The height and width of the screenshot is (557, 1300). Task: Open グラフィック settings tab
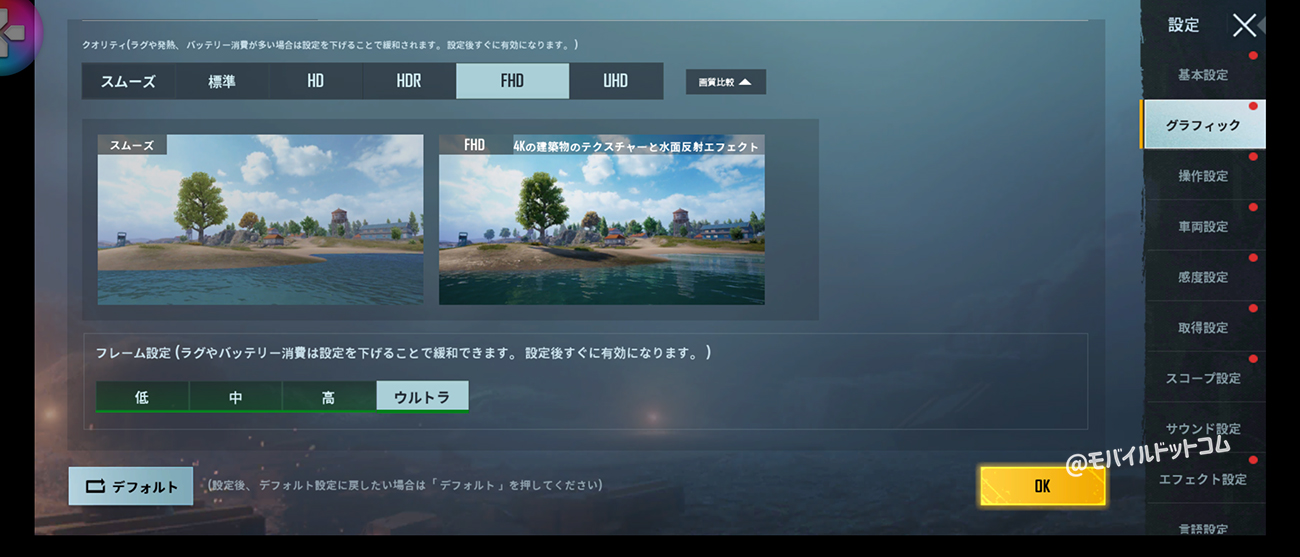(x=1203, y=125)
